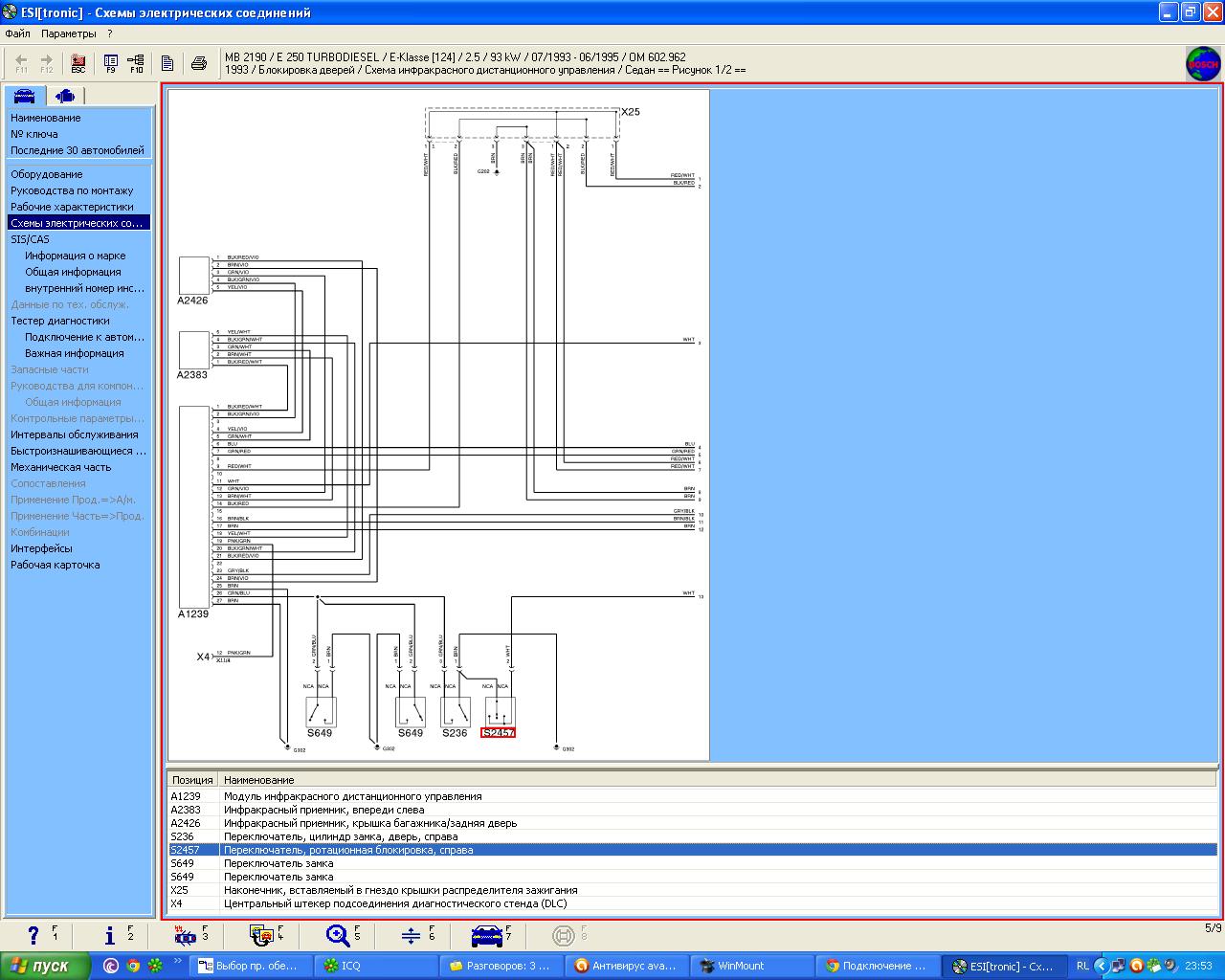Click the printer icon in toolbar
The width and height of the screenshot is (1225, 980).
(199, 63)
